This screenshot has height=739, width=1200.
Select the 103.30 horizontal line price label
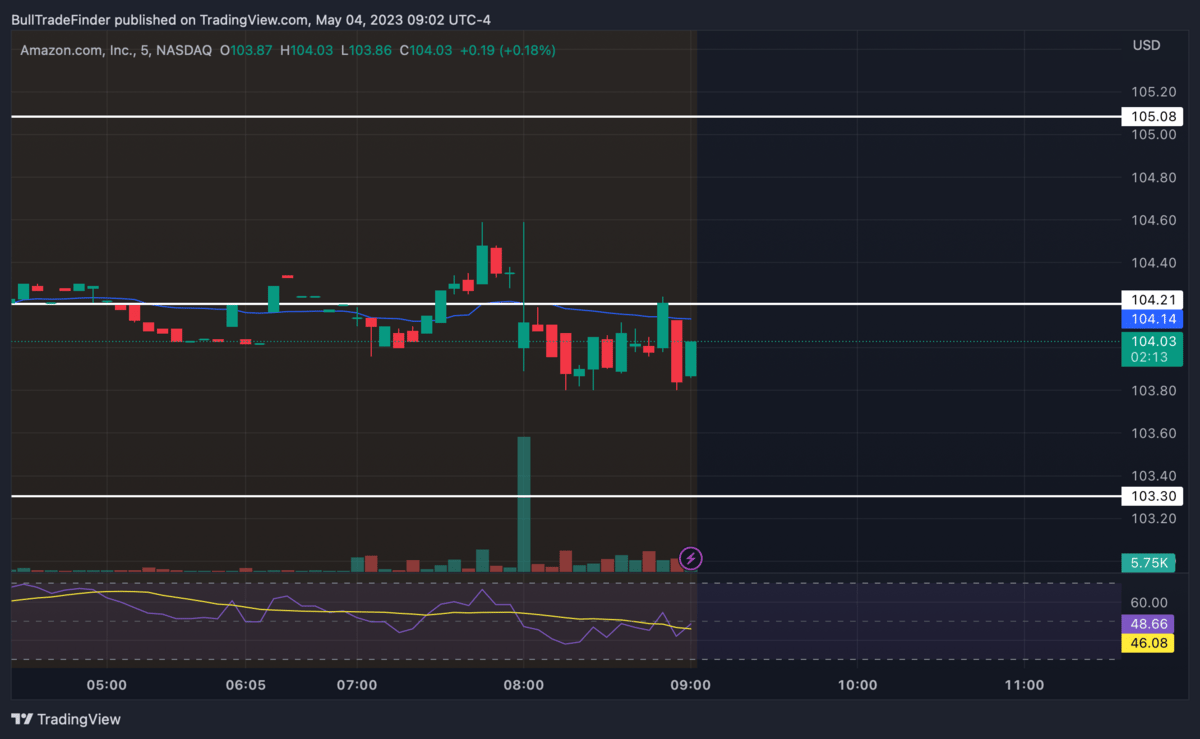click(x=1152, y=496)
